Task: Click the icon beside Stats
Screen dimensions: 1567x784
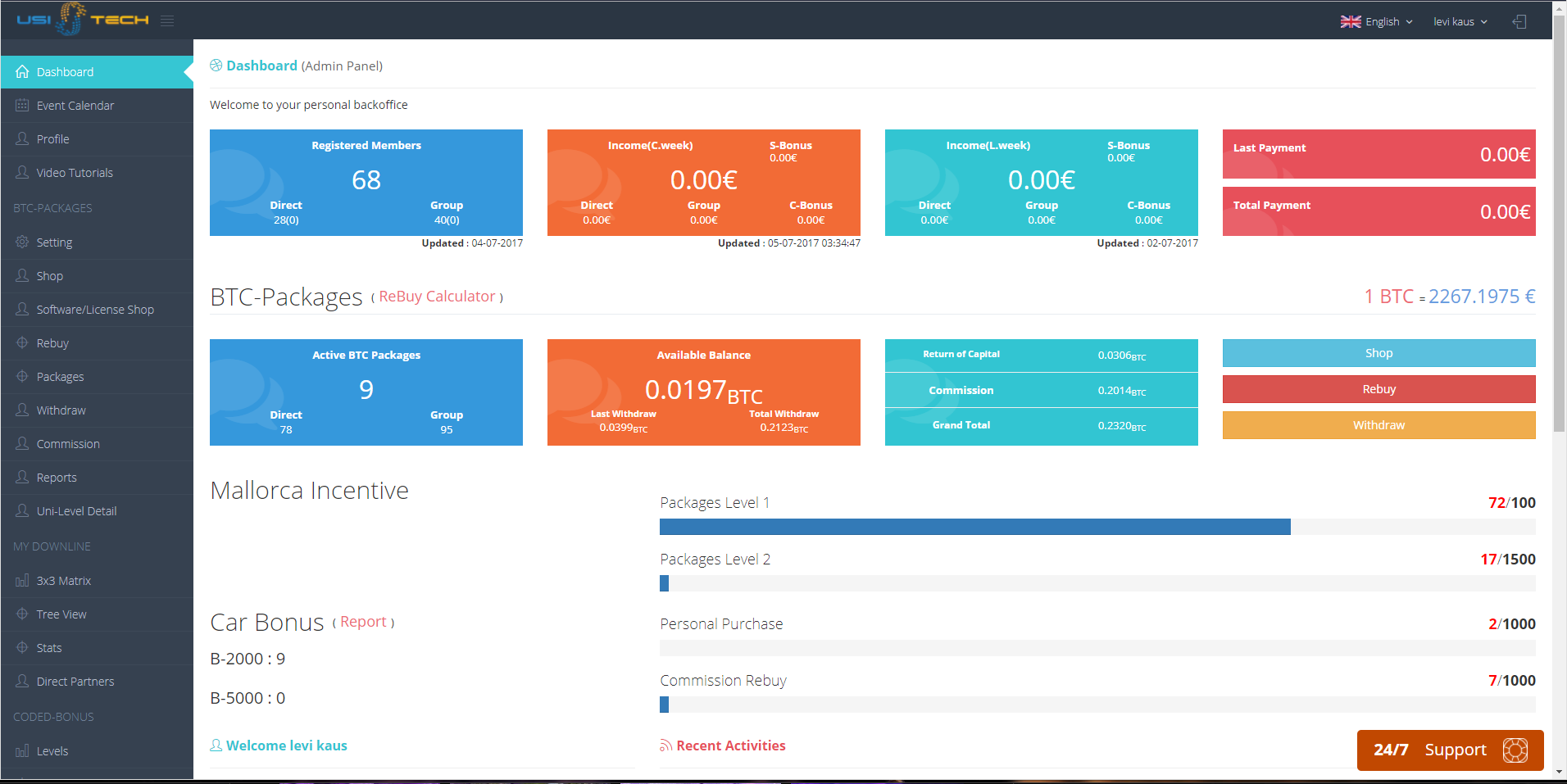Action: (x=22, y=647)
